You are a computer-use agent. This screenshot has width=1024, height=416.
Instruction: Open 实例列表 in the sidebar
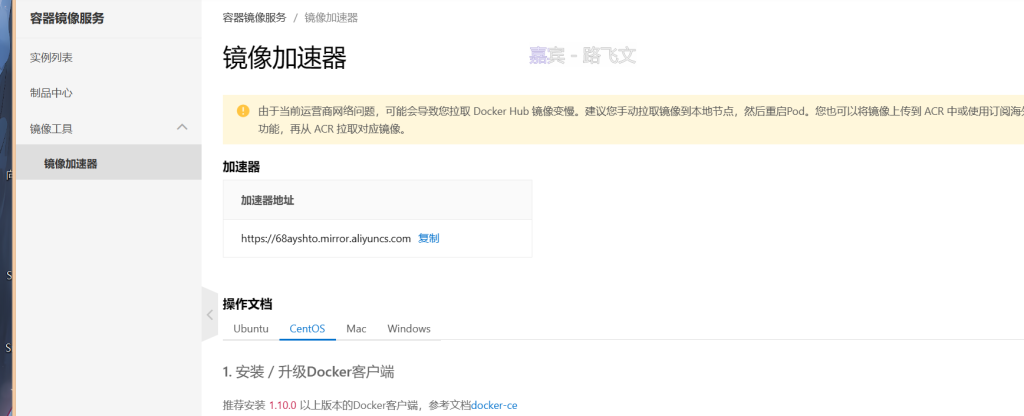click(51, 58)
